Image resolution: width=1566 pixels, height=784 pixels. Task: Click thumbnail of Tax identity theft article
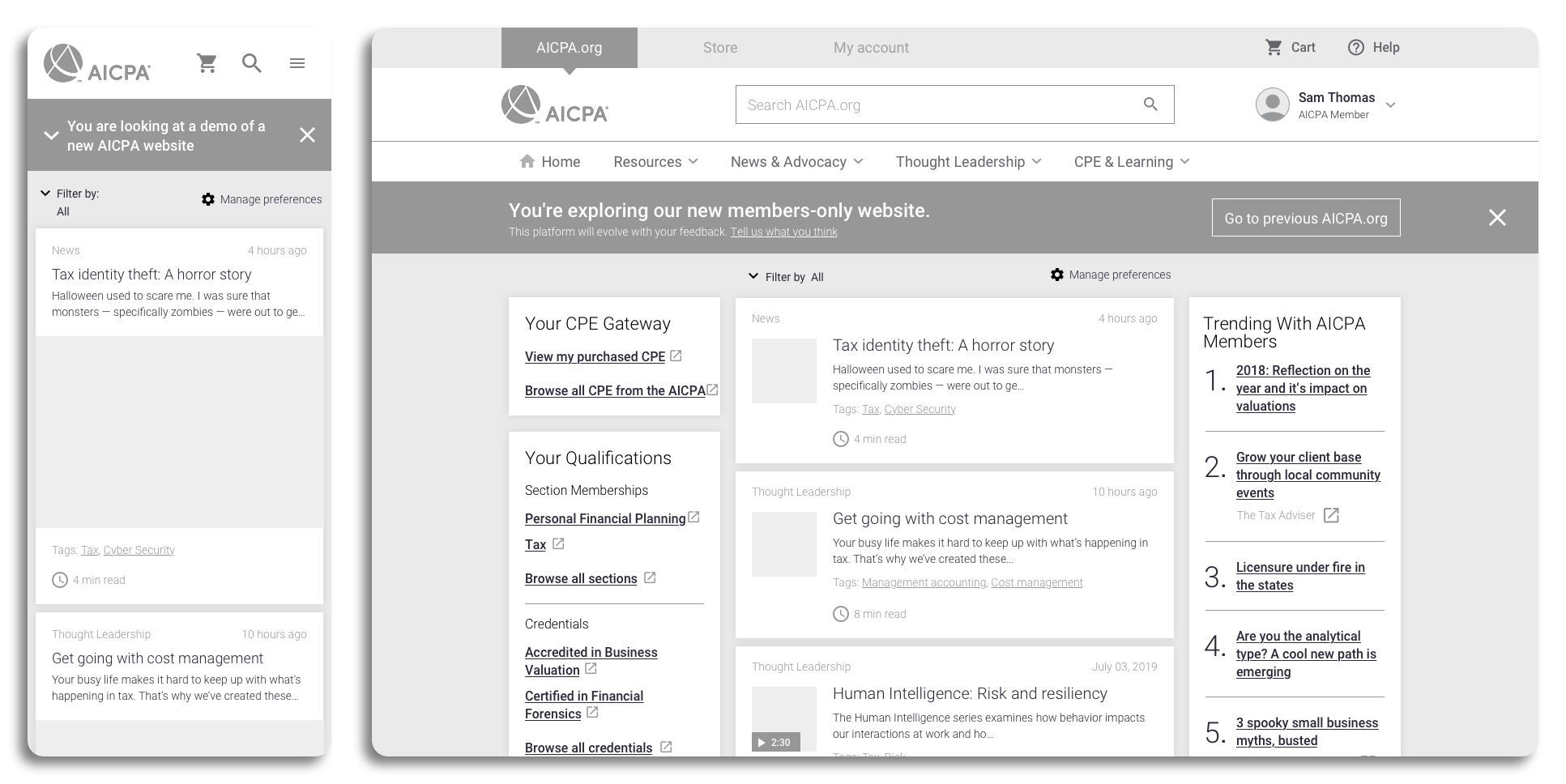click(x=784, y=371)
